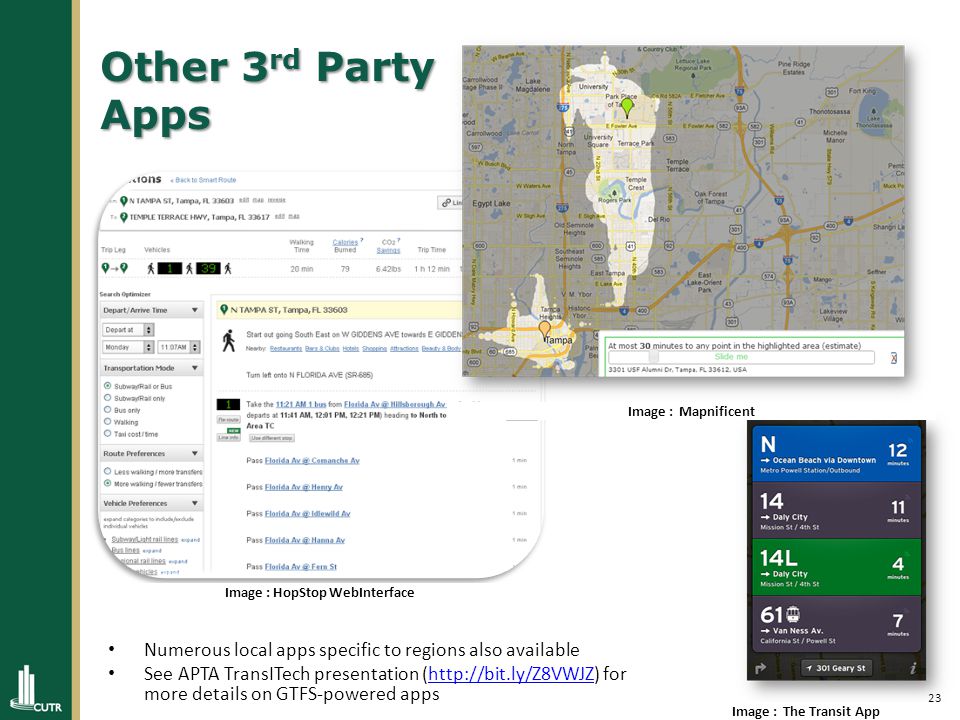Tap the info icon in Transit App
This screenshot has width=960, height=720.
(912, 668)
